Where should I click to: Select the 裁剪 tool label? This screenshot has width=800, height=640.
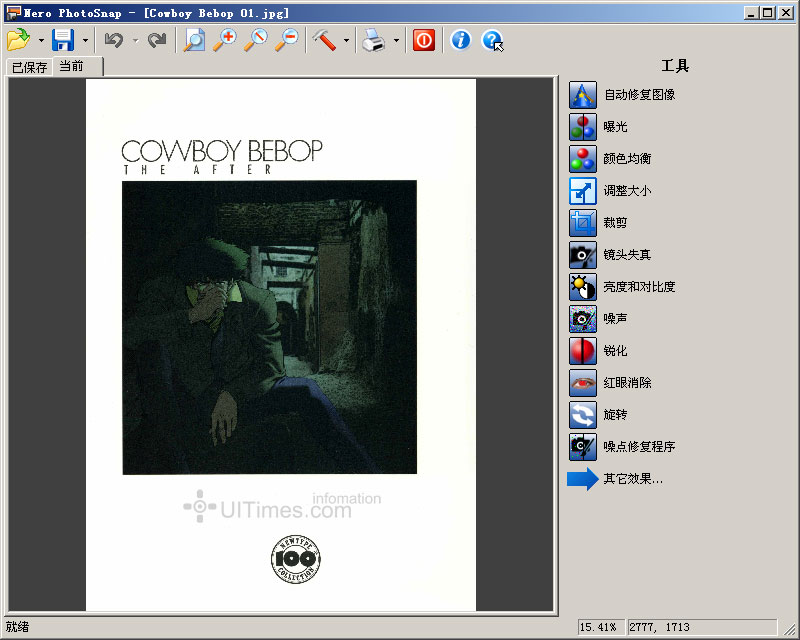[x=615, y=223]
